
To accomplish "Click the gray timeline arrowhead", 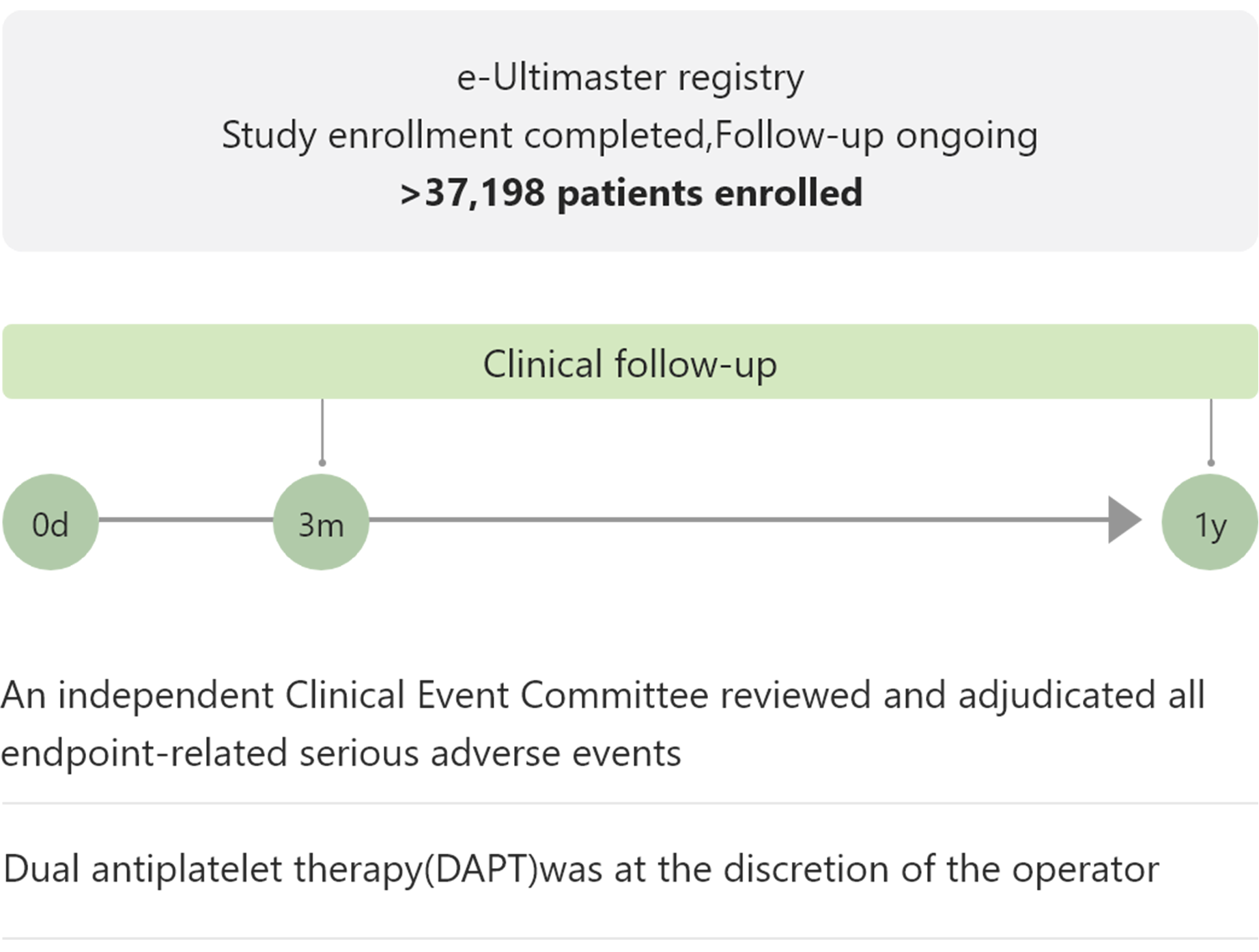I will click(1124, 520).
